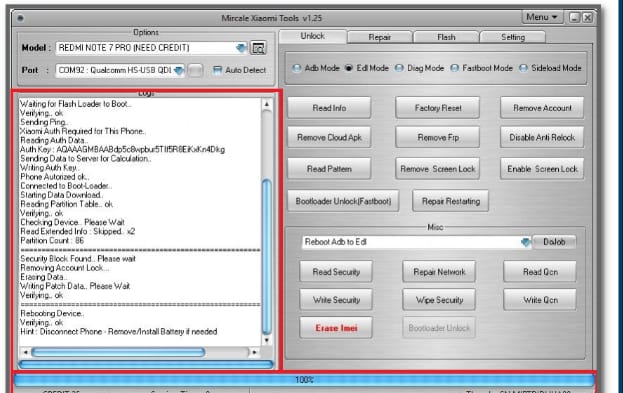Open the Port COM92 dropdown

[x=179, y=70]
